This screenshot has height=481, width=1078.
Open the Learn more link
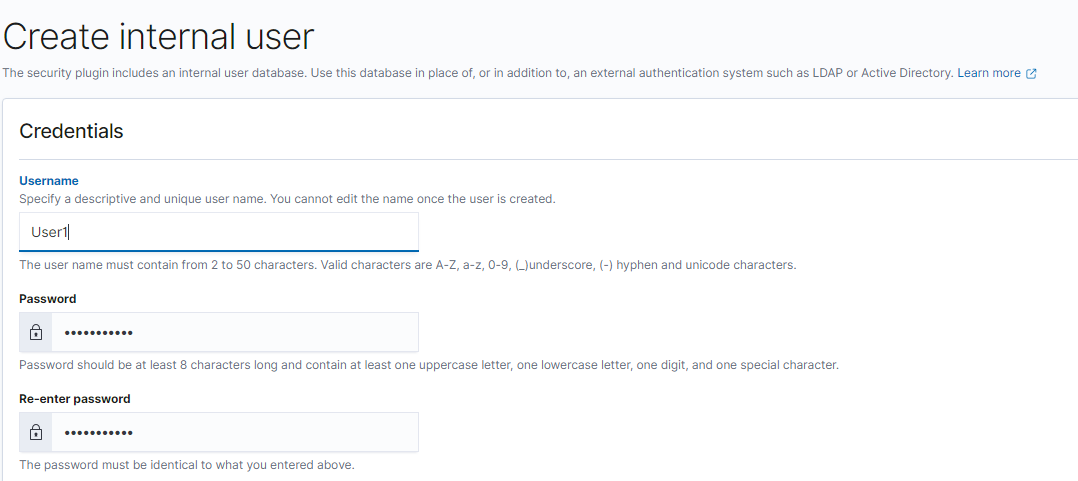[989, 73]
